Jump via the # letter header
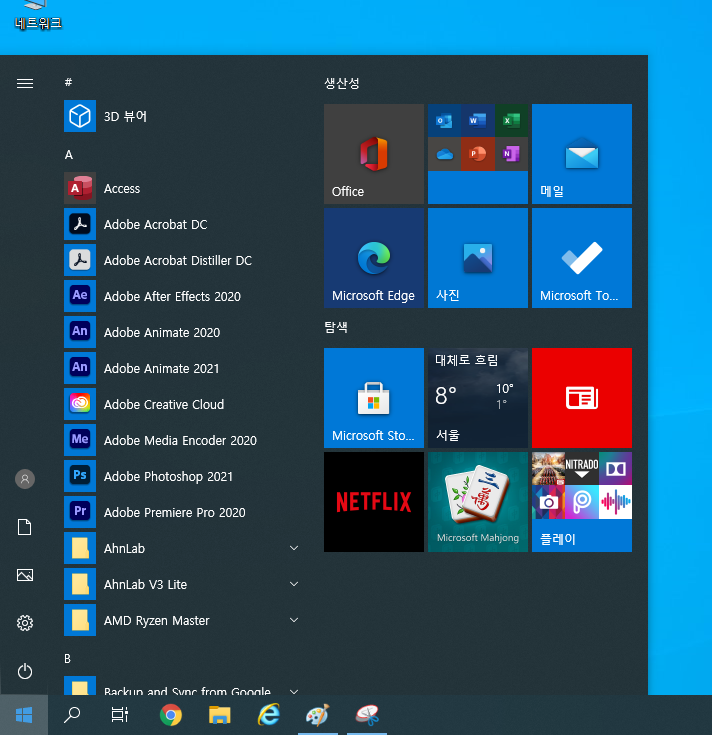 tap(68, 82)
